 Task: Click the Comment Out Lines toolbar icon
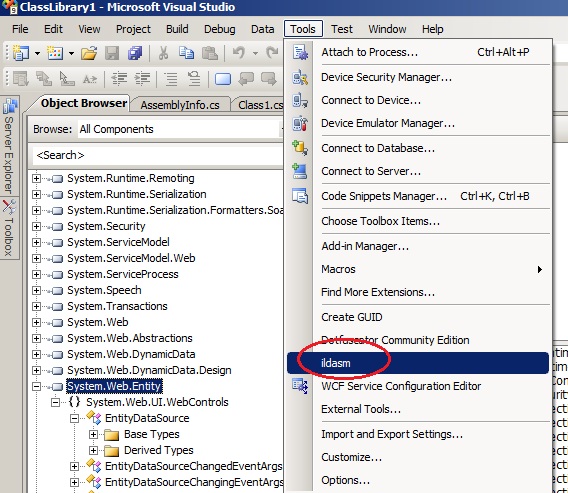tap(171, 79)
